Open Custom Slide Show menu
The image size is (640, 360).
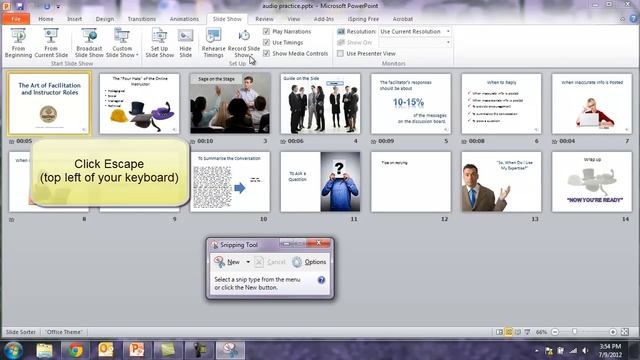click(122, 43)
